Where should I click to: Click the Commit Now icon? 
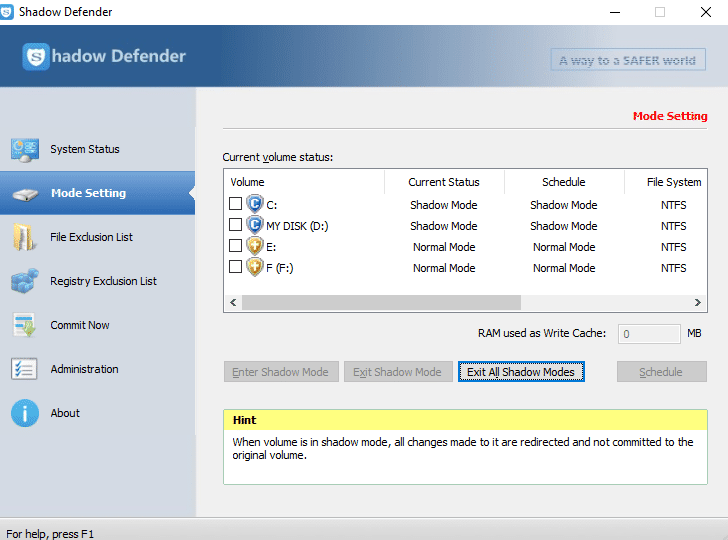[24, 325]
